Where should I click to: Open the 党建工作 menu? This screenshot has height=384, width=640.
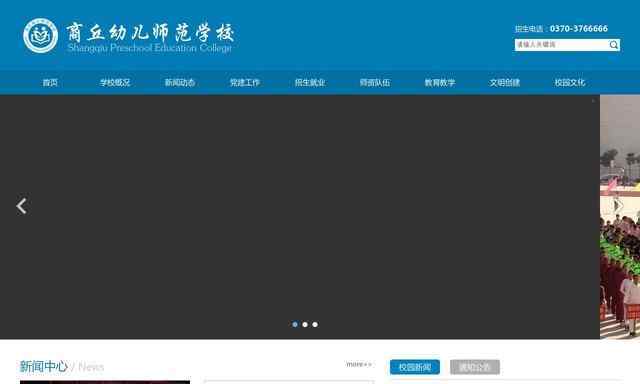pos(245,82)
